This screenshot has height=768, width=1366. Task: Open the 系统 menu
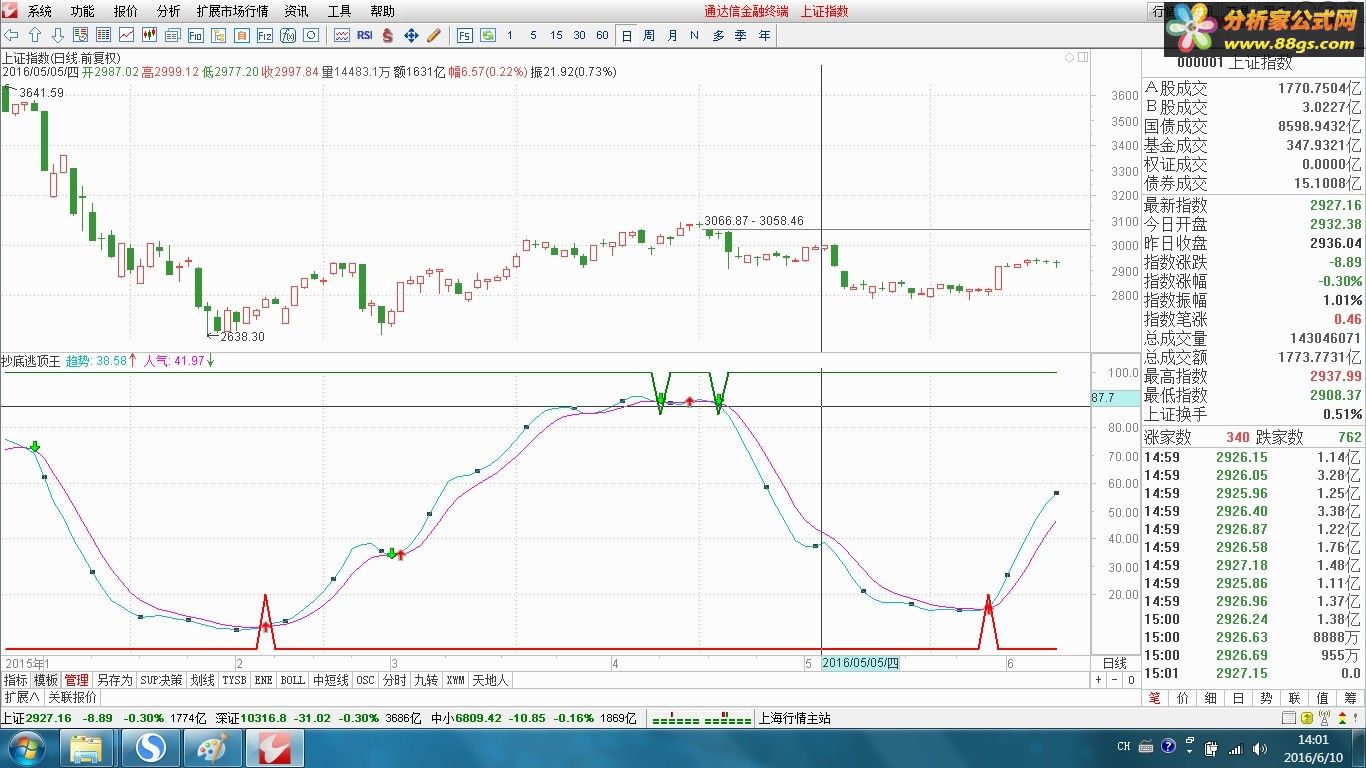[x=40, y=12]
